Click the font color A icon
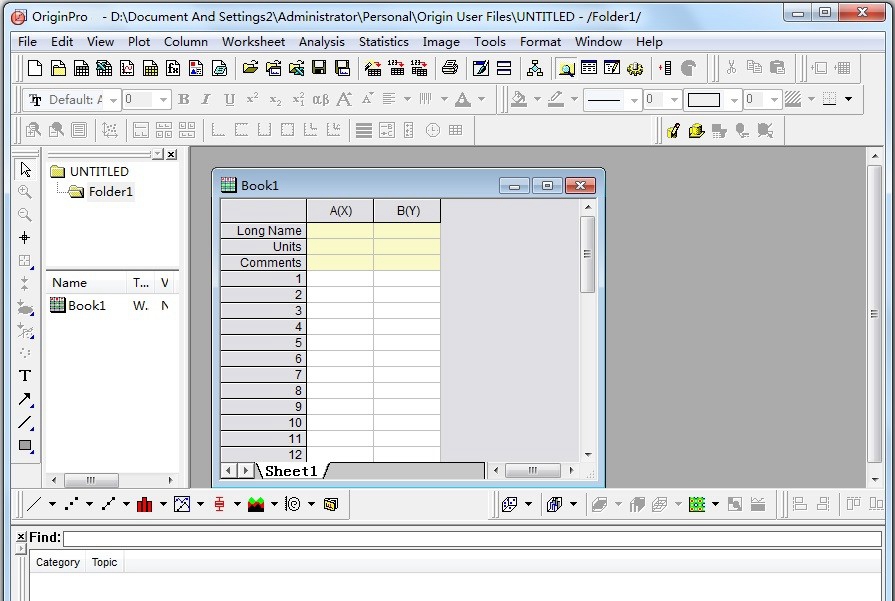Viewport: 895px width, 601px height. point(463,99)
